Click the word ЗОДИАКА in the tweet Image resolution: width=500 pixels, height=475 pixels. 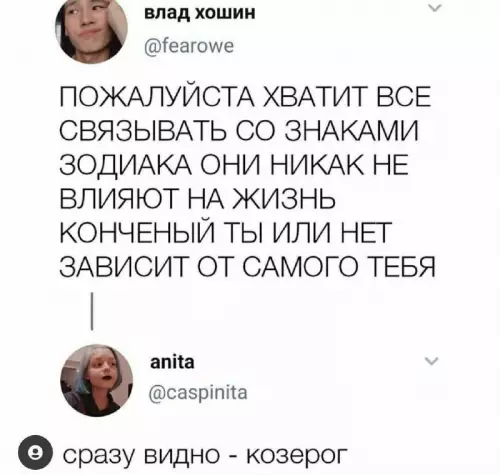click(126, 165)
